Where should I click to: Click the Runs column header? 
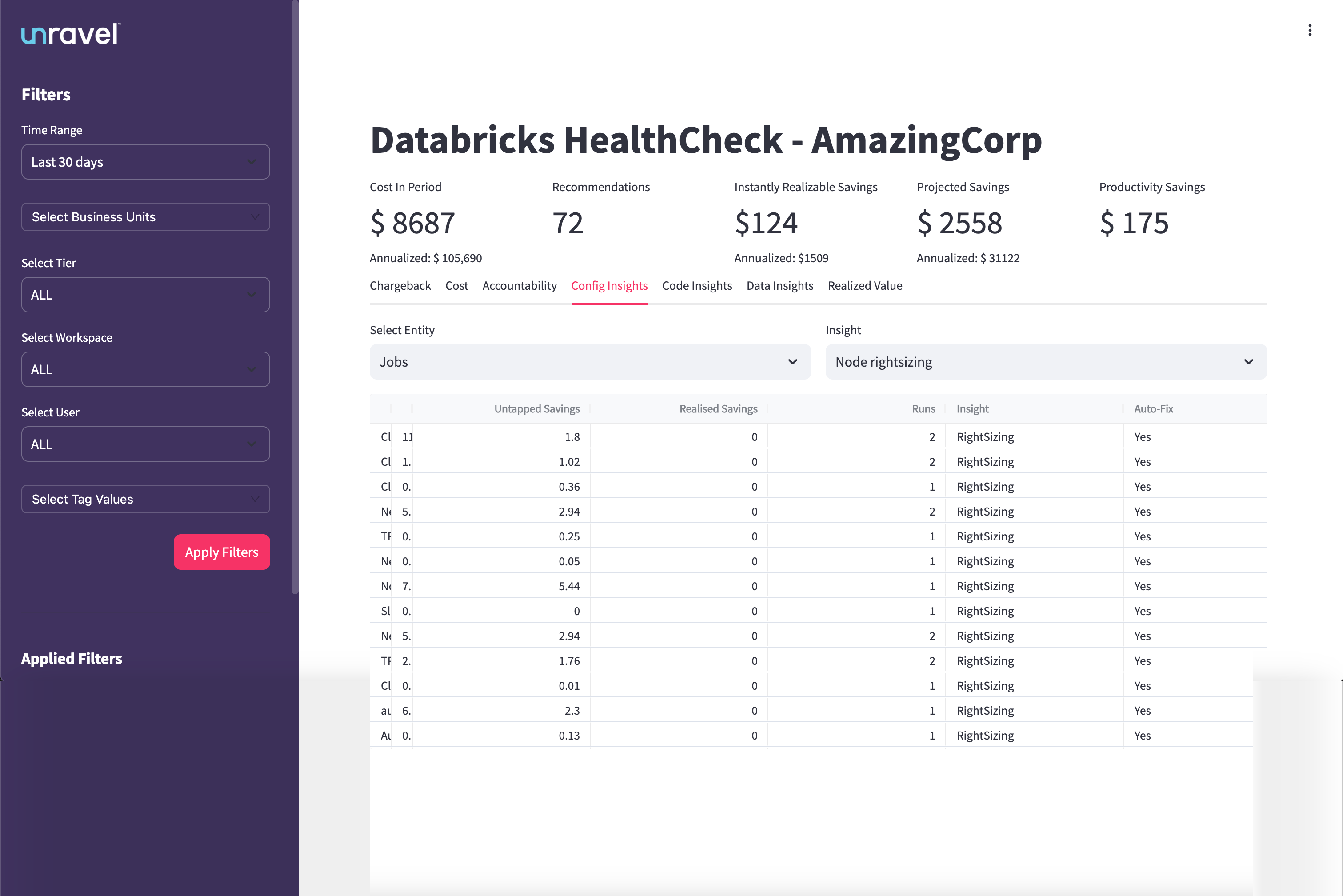click(x=923, y=408)
